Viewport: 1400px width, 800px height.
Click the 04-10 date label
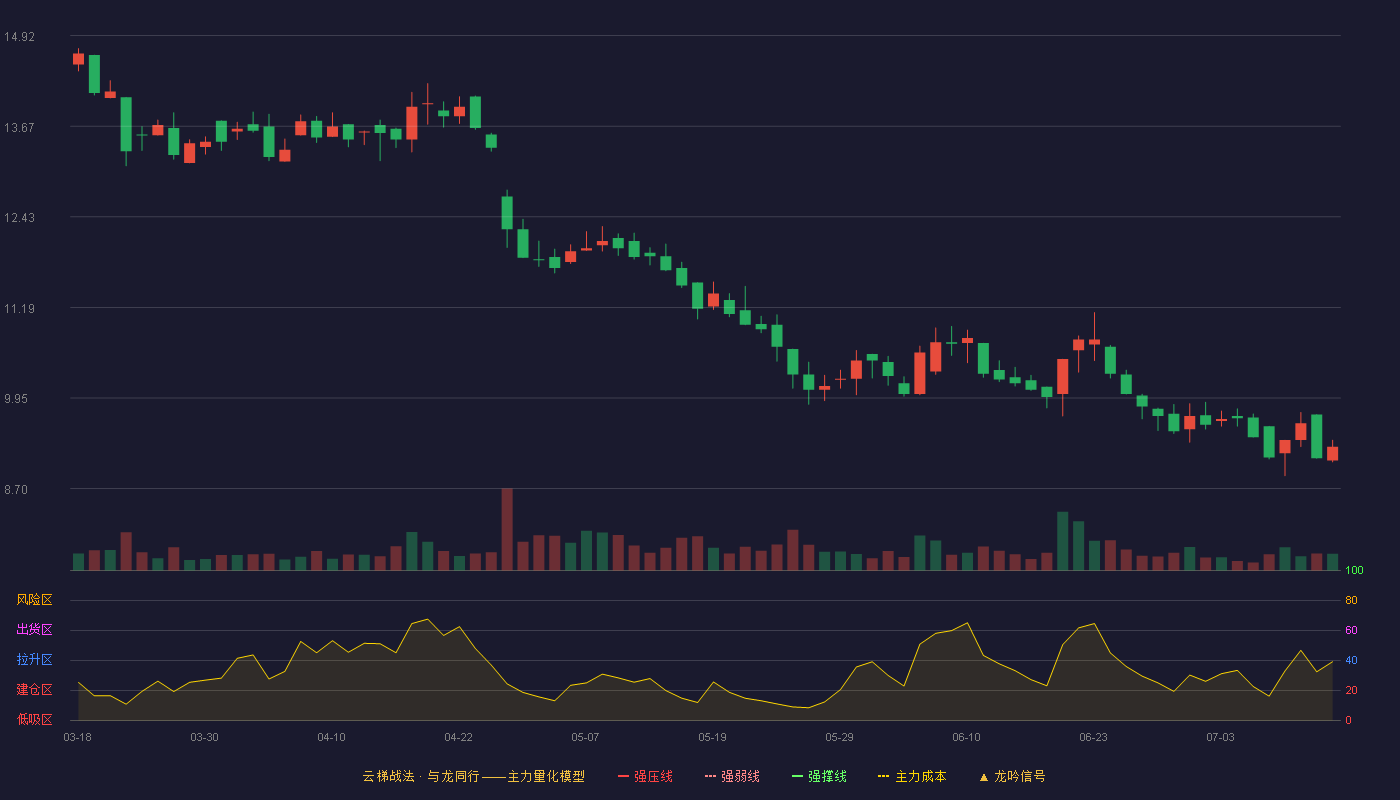coord(331,737)
